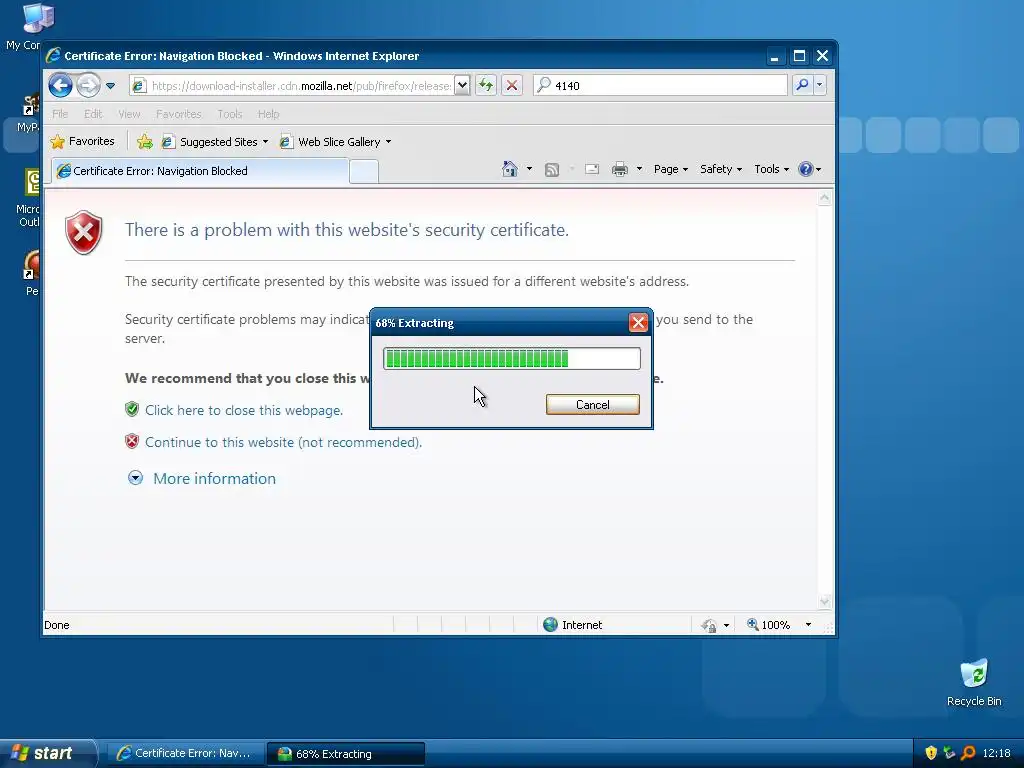
Task: Open the recent pages dropdown arrow
Action: pyautogui.click(x=110, y=86)
